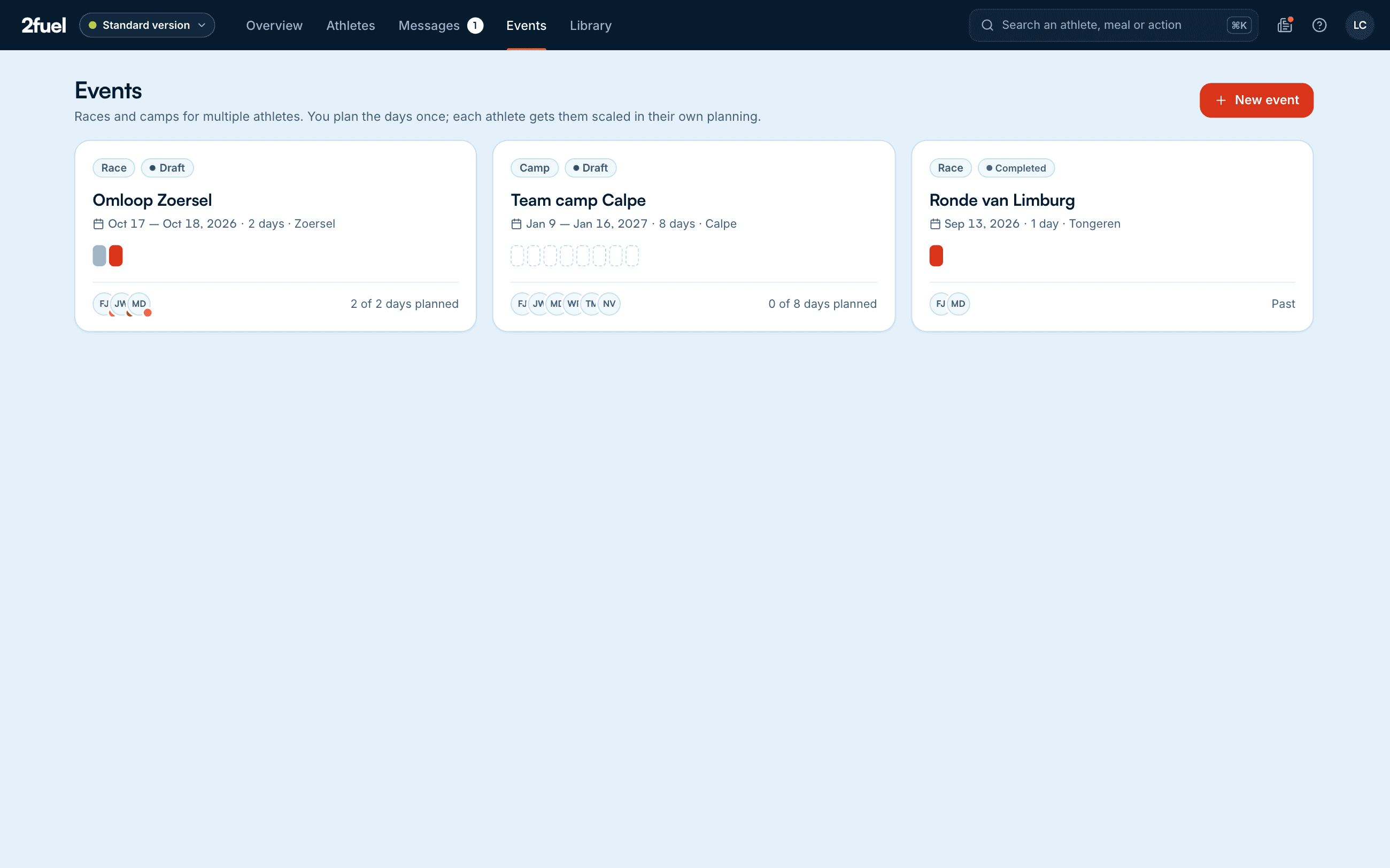1390x868 pixels.
Task: Open the news updates icon with red dot
Action: (1284, 25)
